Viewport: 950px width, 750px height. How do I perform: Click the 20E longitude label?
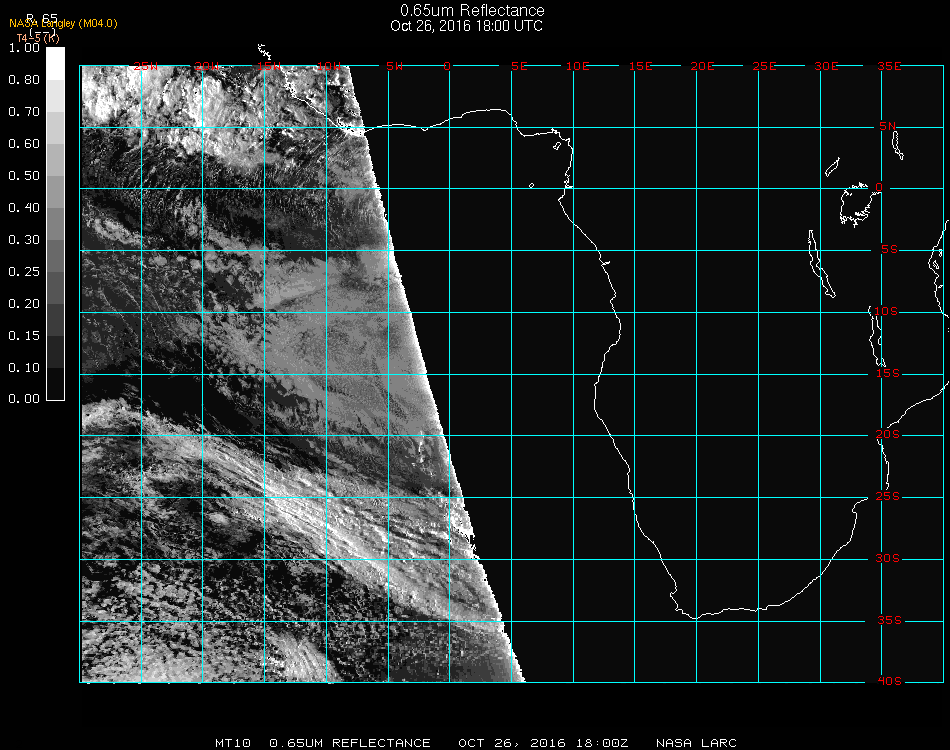(x=702, y=66)
